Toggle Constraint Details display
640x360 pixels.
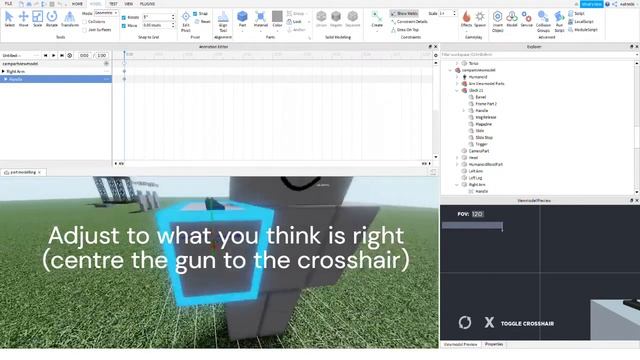[409, 22]
